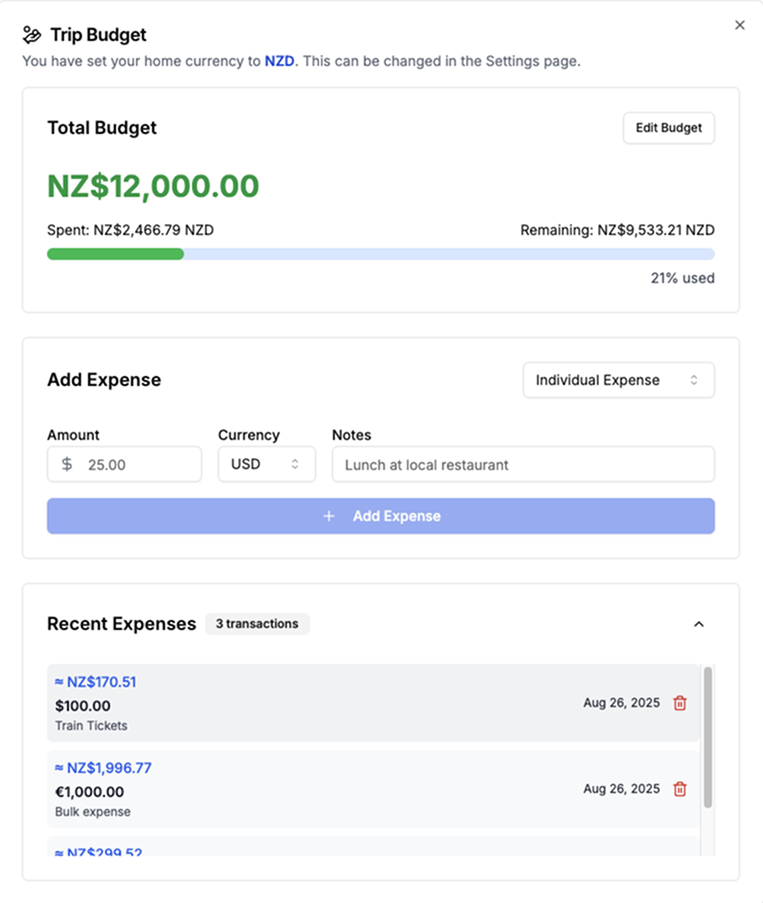This screenshot has height=903, width=763.
Task: Click into the Notes text field
Action: click(522, 464)
